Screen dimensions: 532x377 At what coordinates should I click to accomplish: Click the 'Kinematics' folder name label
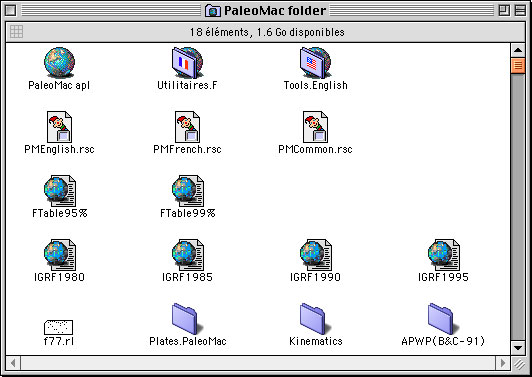point(316,341)
